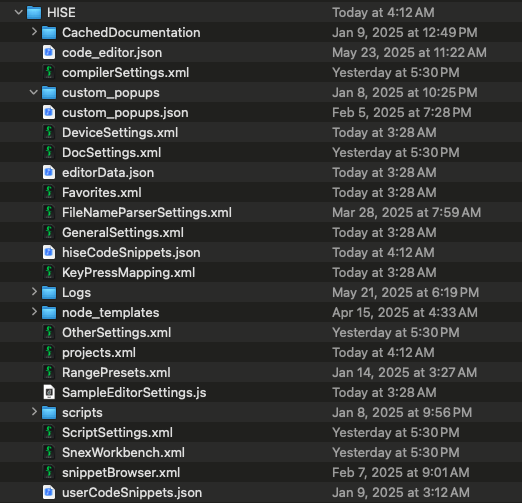Click the Favorites.xml file icon
Viewport: 522px width, 503px height.
click(49, 192)
